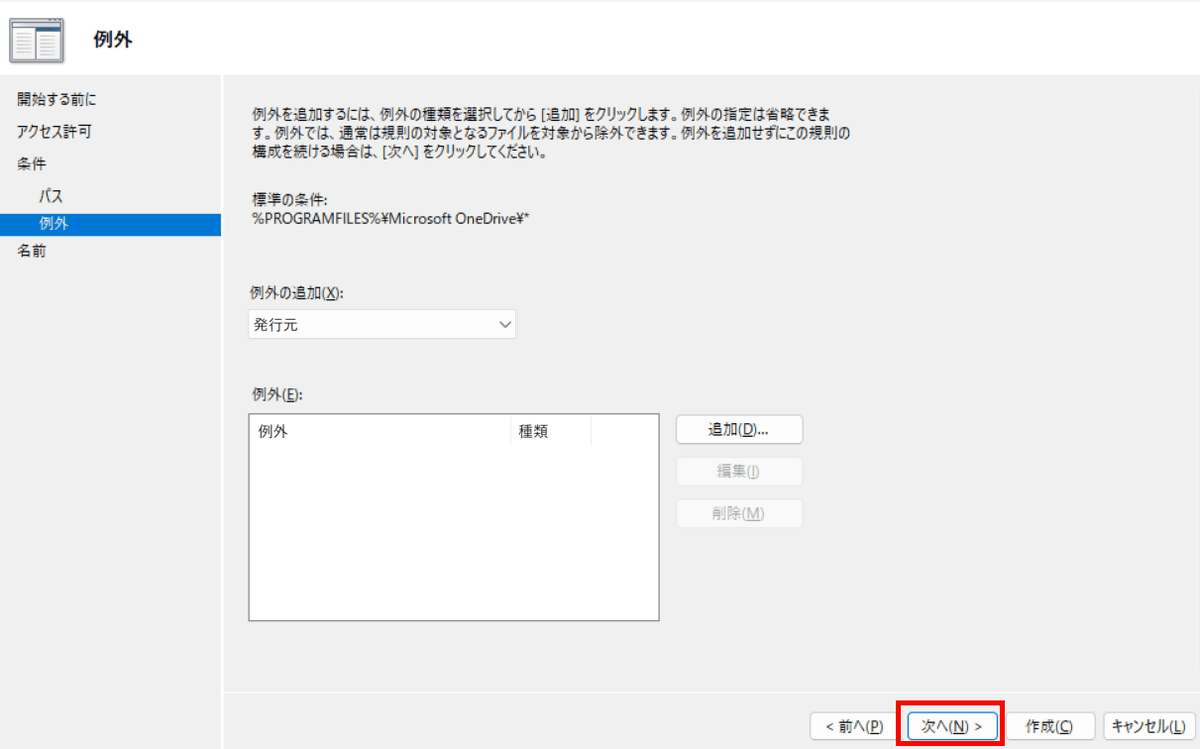Click 作成(C) to create the rule
This screenshot has width=1200, height=749.
click(1049, 726)
